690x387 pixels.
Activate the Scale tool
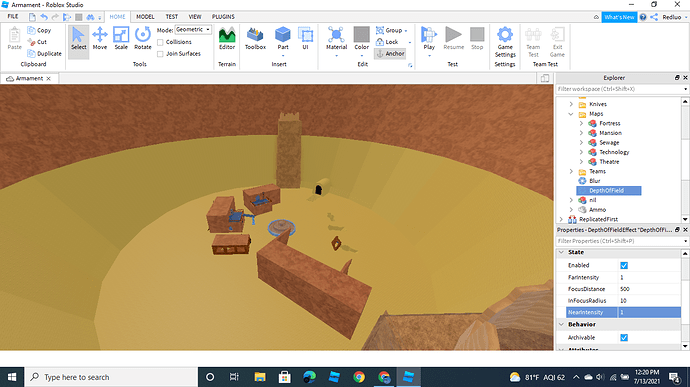click(x=121, y=39)
